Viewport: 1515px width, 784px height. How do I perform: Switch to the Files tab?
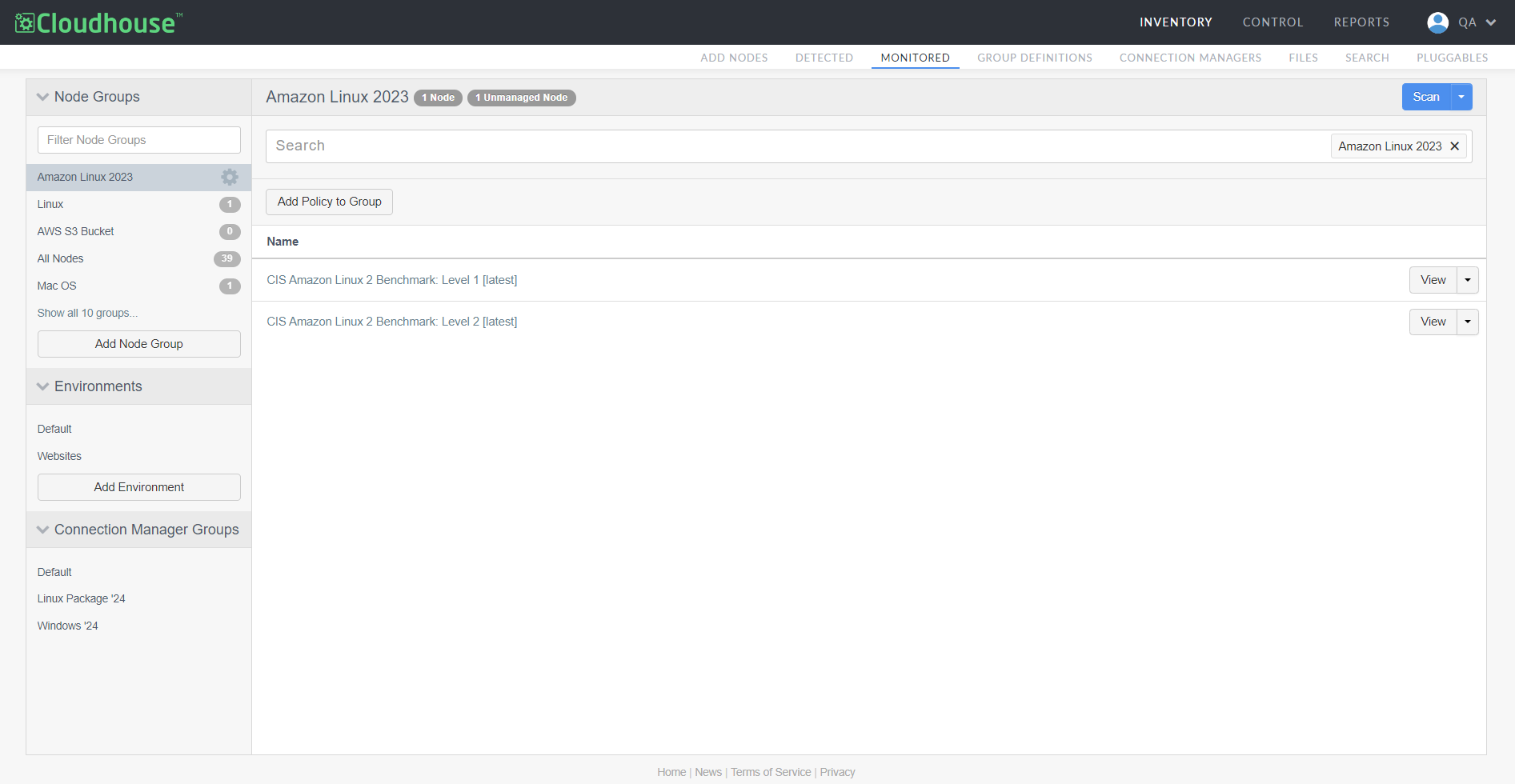tap(1303, 58)
